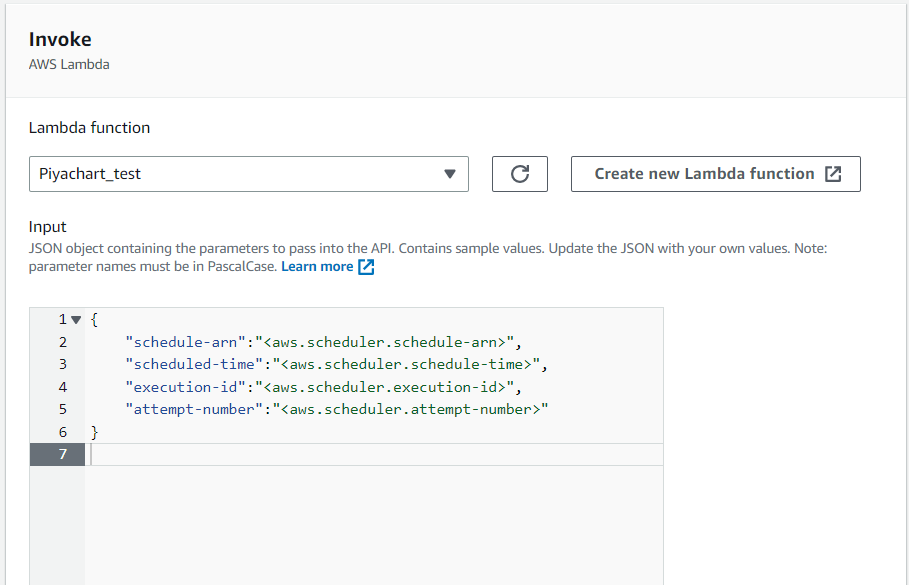Click the Piyachart_test text in function selector
Viewport: 909px width, 585px height.
point(90,174)
